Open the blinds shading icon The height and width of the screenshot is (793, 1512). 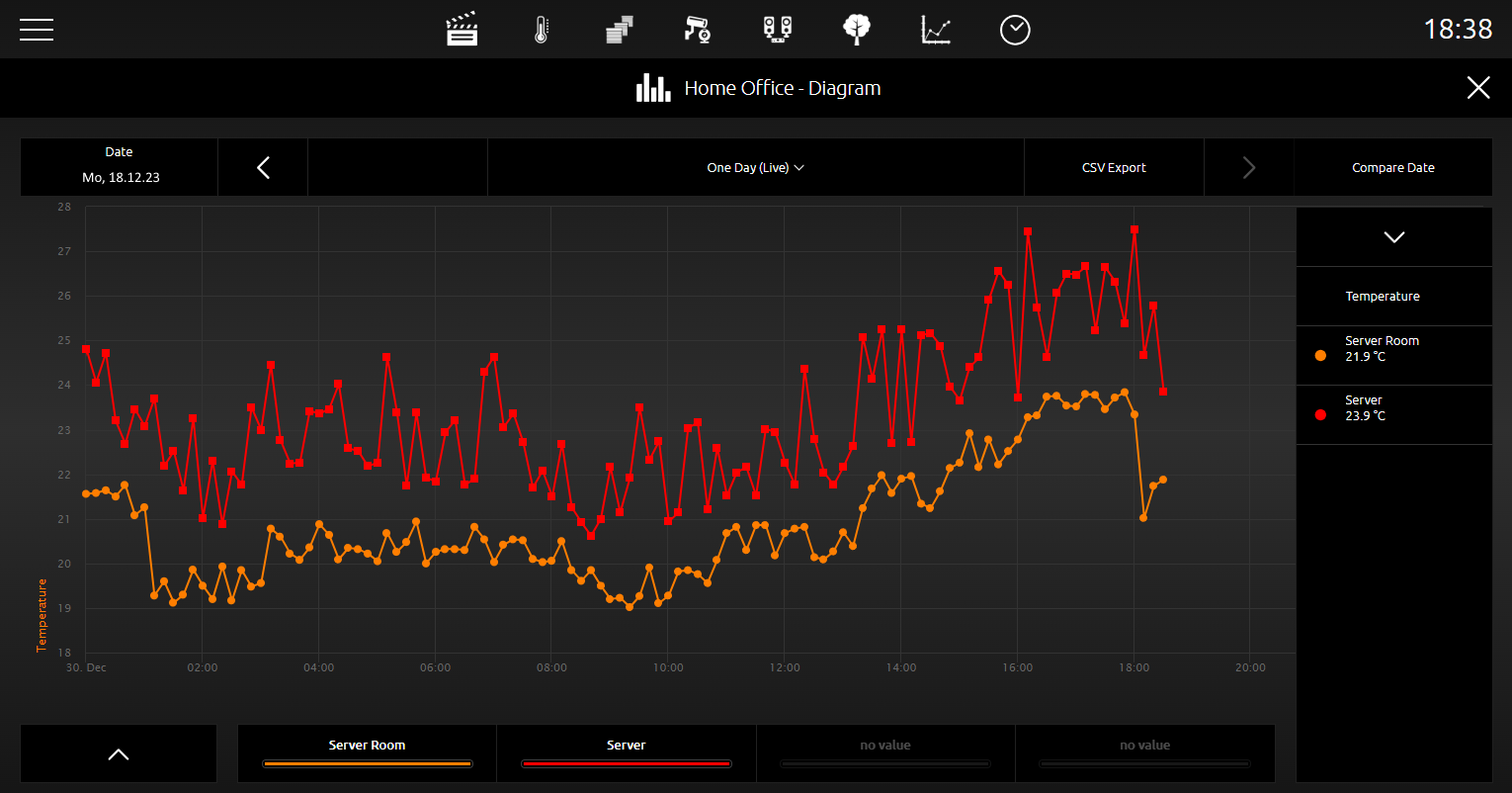(620, 30)
